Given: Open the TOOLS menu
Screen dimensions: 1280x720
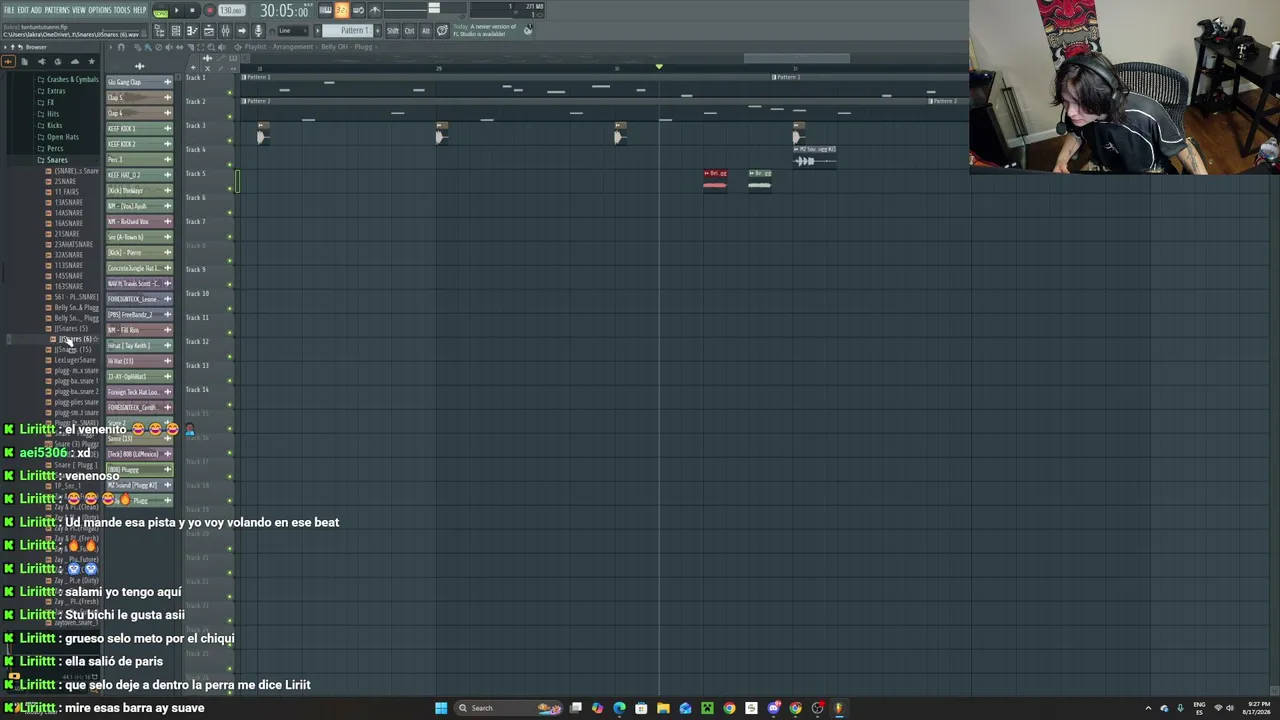Looking at the screenshot, I should 122,10.
